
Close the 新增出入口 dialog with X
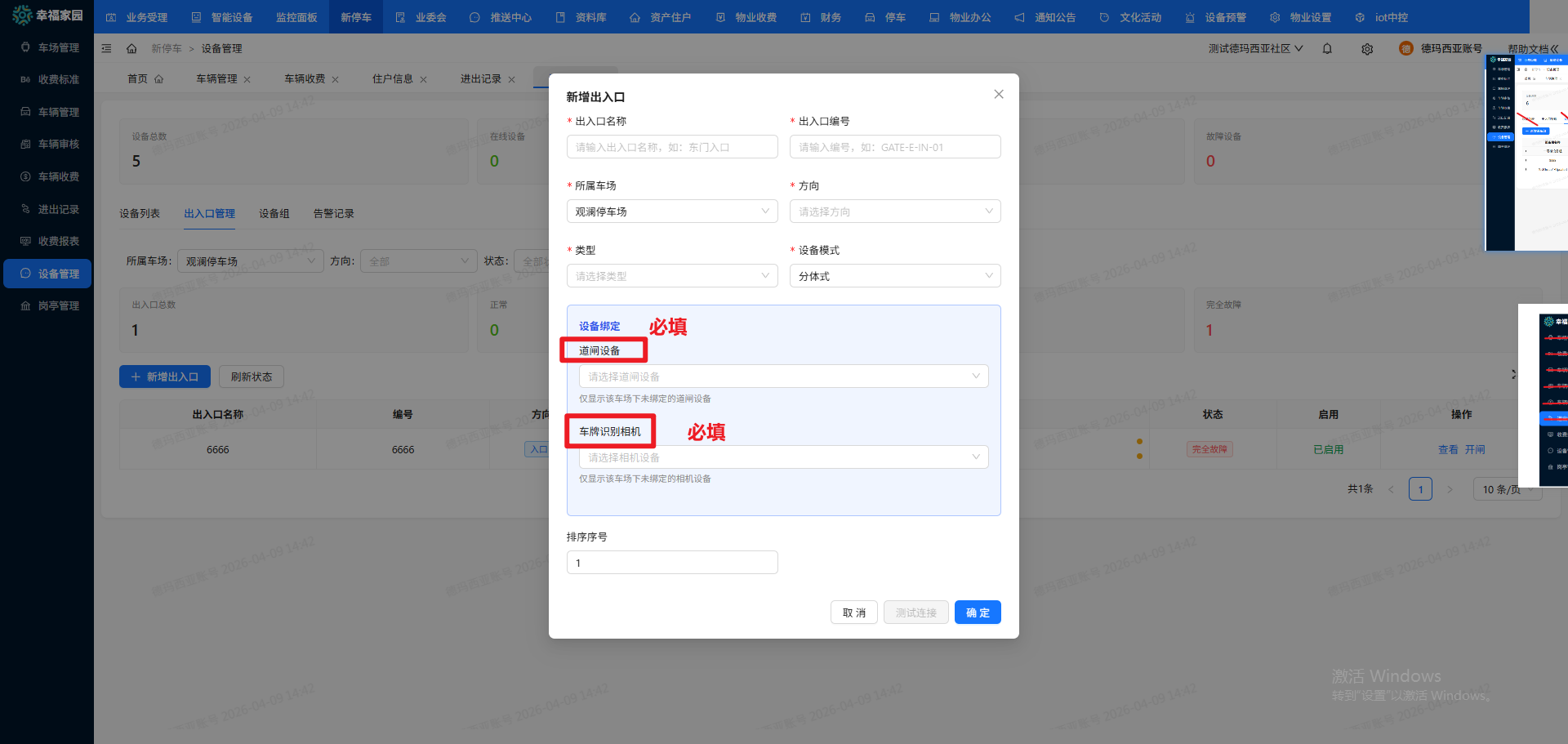[x=998, y=95]
